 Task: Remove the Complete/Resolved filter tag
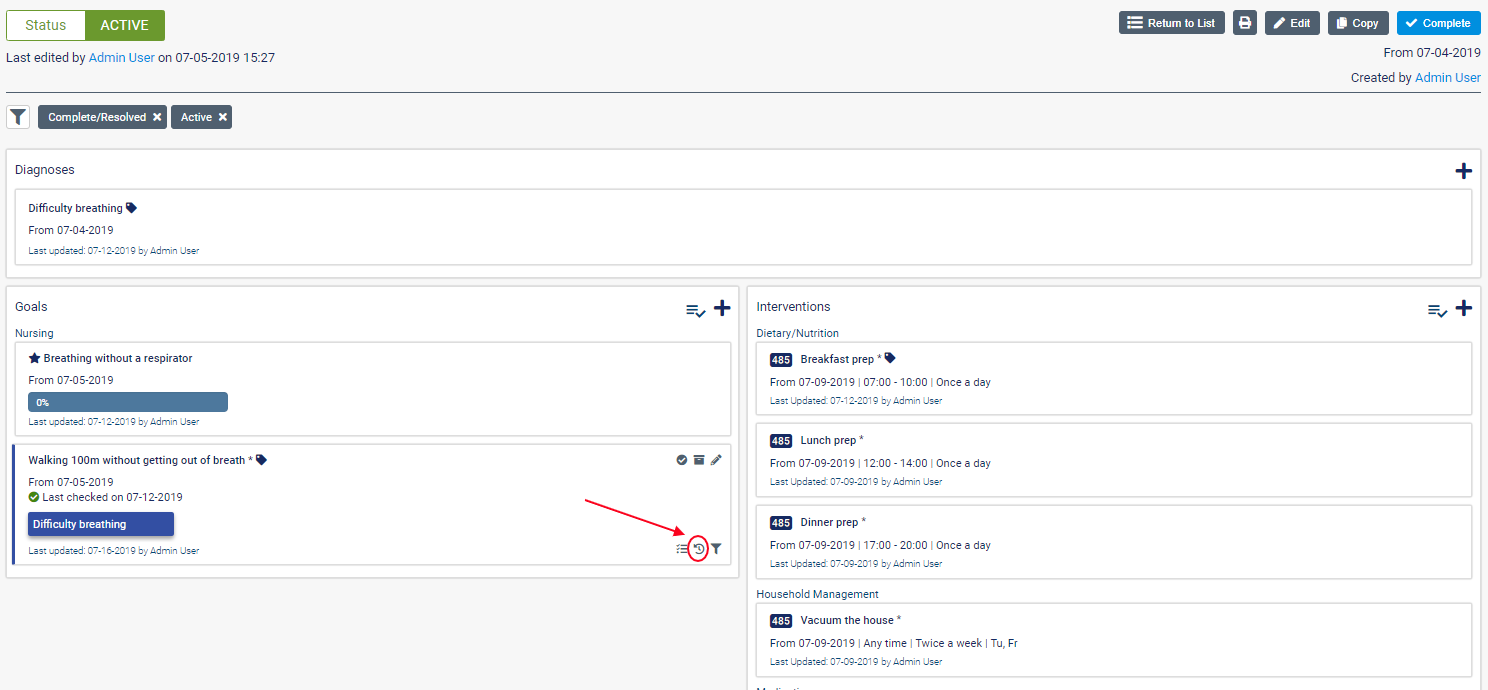(157, 118)
